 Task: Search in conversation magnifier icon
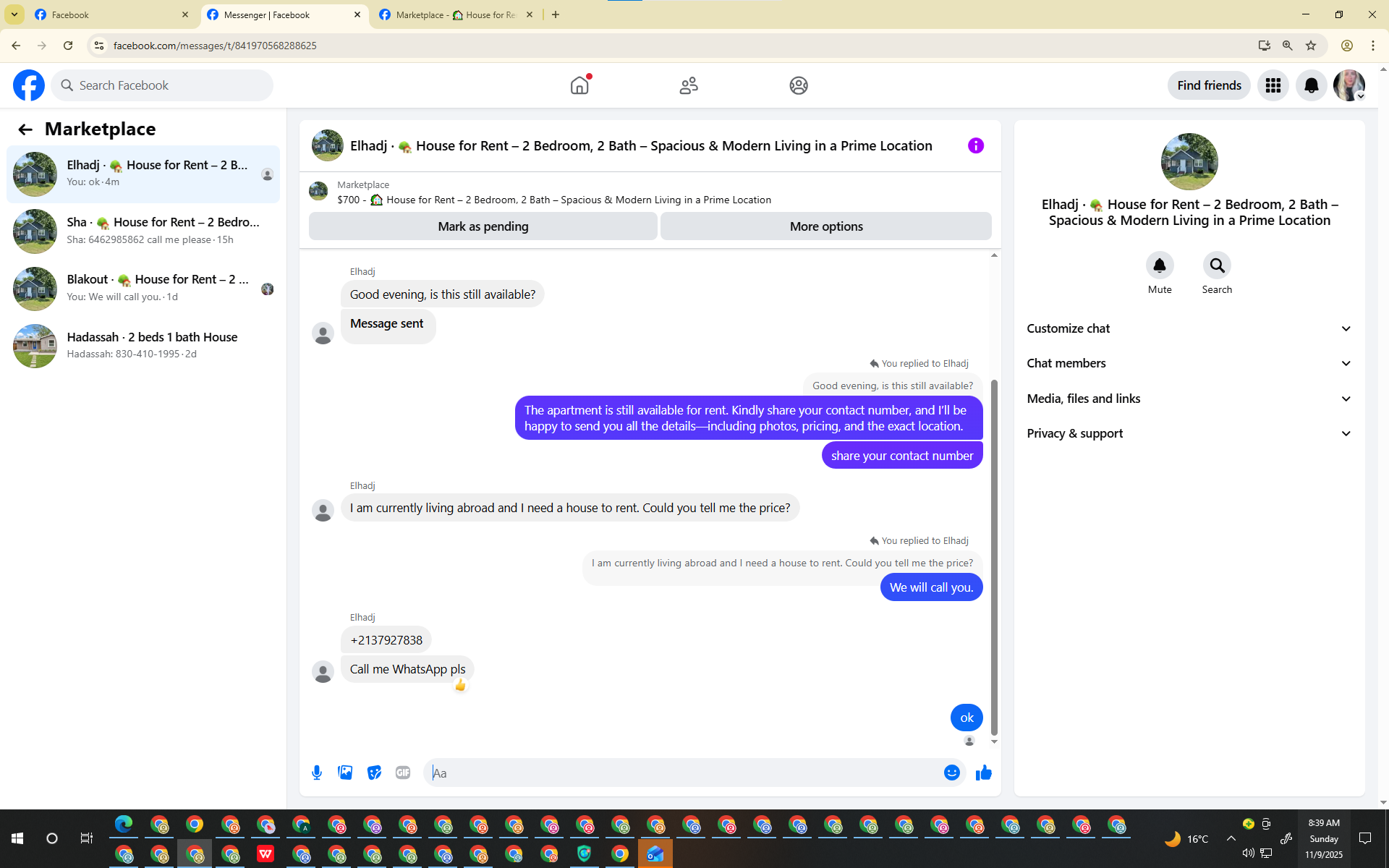coord(1217,265)
